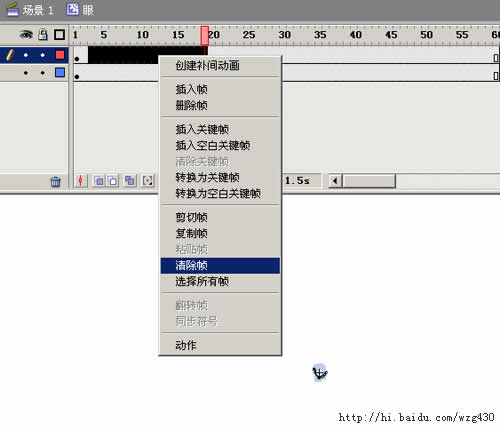Click the eye icon in the layer header
This screenshot has width=500, height=431.
[x=26, y=35]
